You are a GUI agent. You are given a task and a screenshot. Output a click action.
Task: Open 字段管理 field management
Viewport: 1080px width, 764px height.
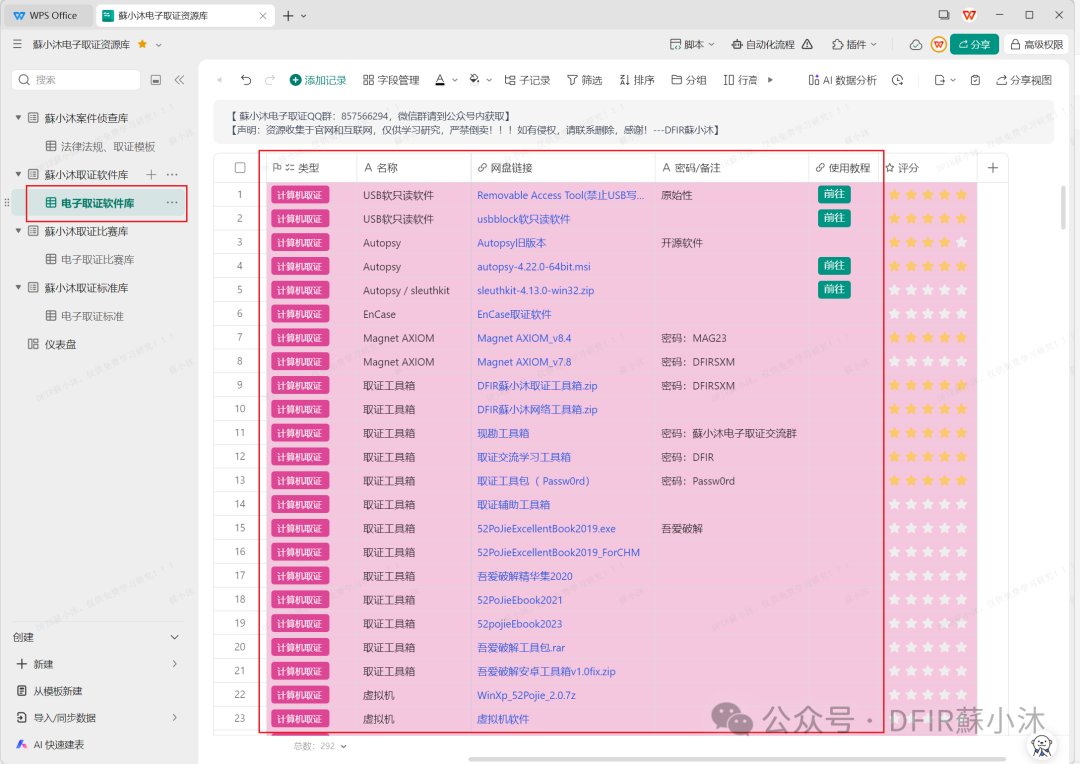click(x=391, y=80)
